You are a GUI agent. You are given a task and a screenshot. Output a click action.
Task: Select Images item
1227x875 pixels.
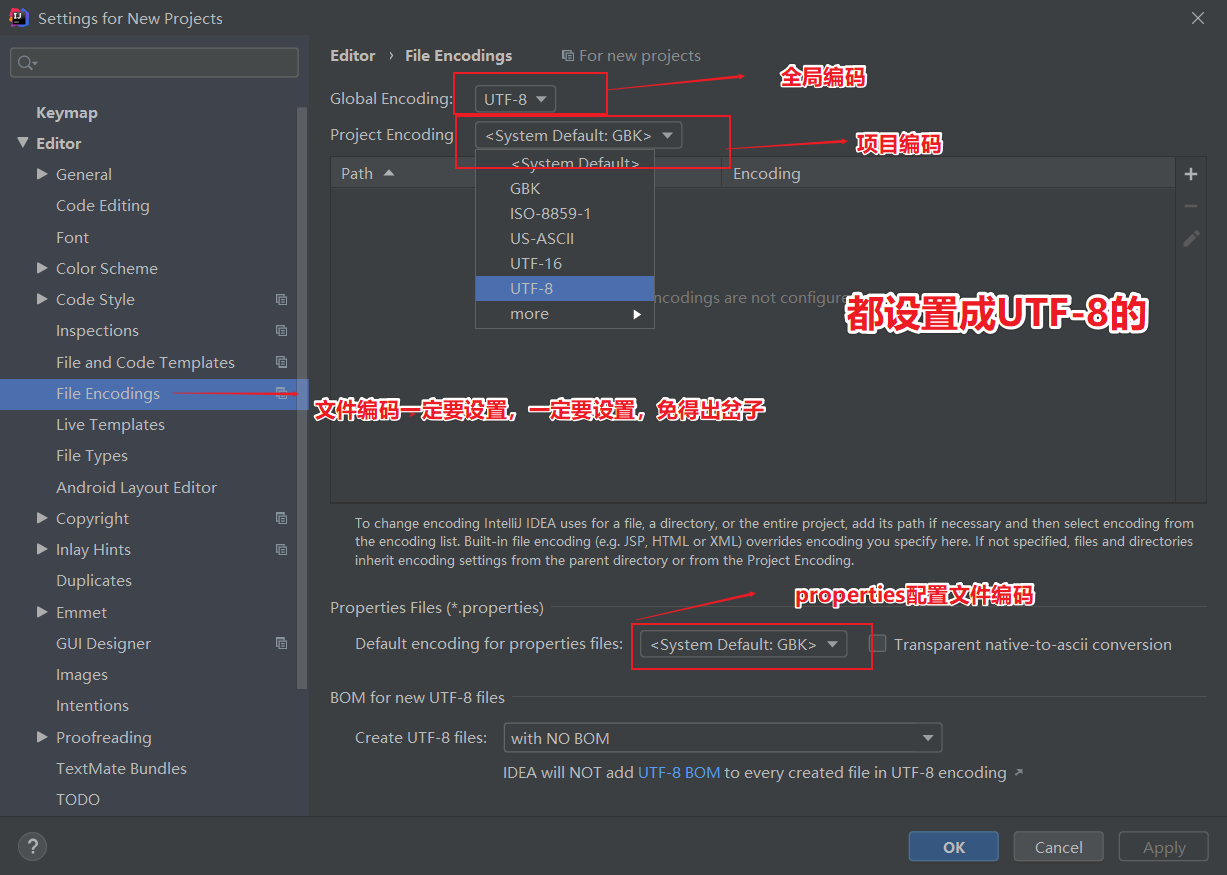(x=82, y=674)
